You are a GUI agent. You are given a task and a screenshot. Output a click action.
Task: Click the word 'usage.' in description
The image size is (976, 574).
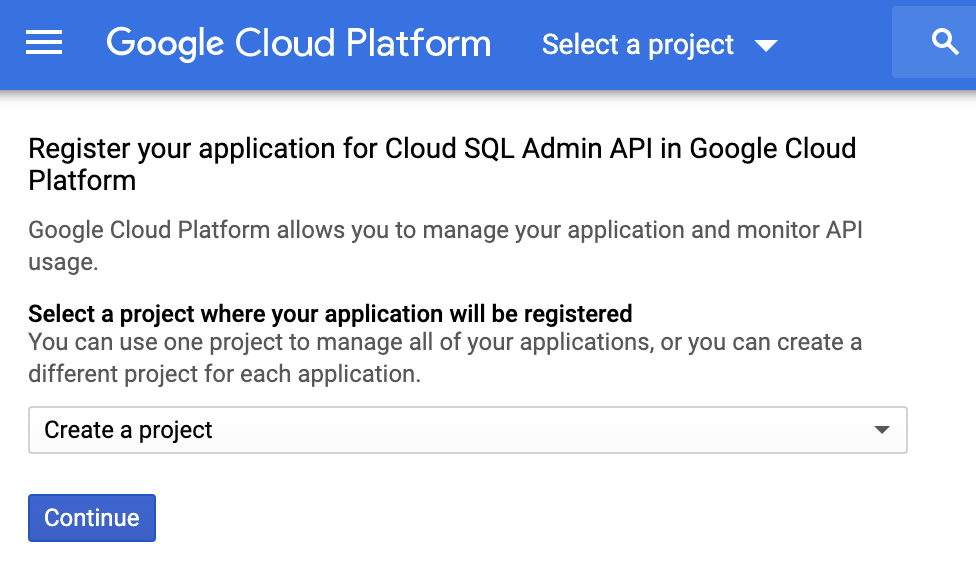point(63,262)
